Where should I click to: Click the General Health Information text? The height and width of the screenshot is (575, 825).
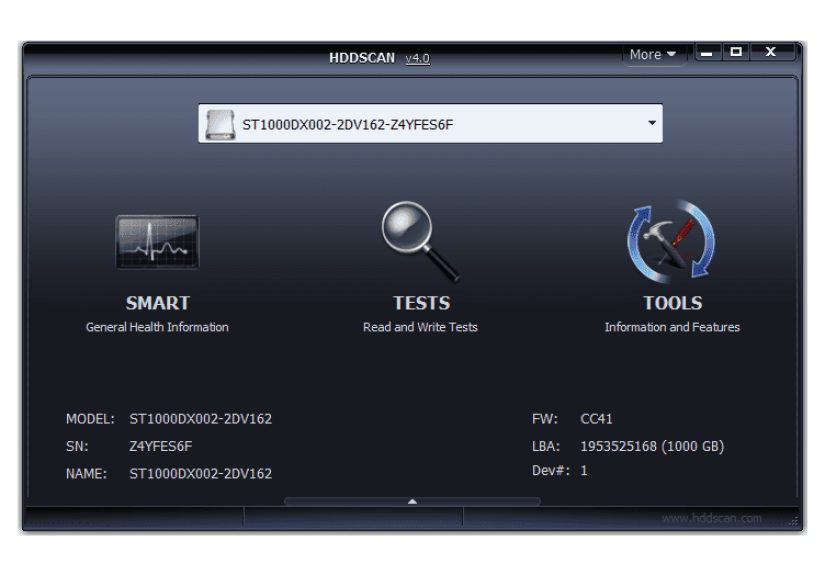(x=157, y=327)
